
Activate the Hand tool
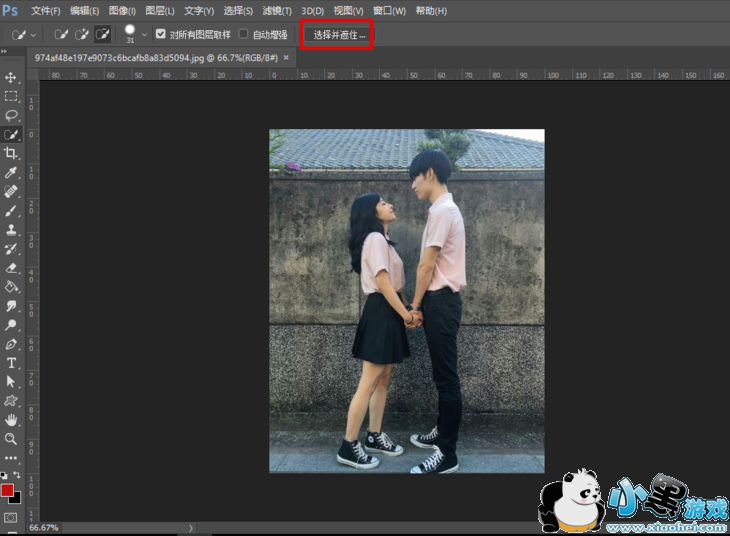(x=11, y=419)
